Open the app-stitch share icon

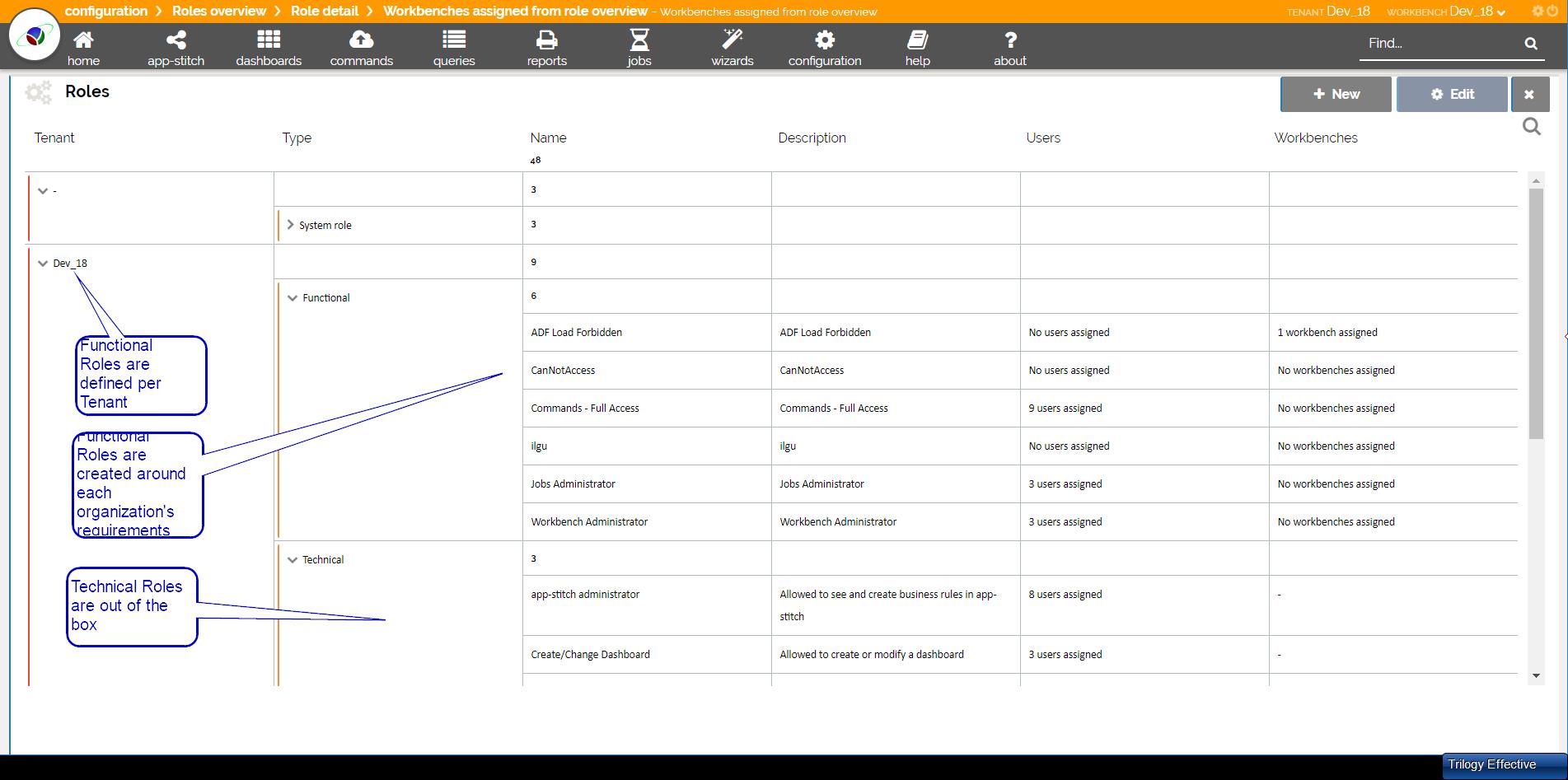pyautogui.click(x=176, y=40)
